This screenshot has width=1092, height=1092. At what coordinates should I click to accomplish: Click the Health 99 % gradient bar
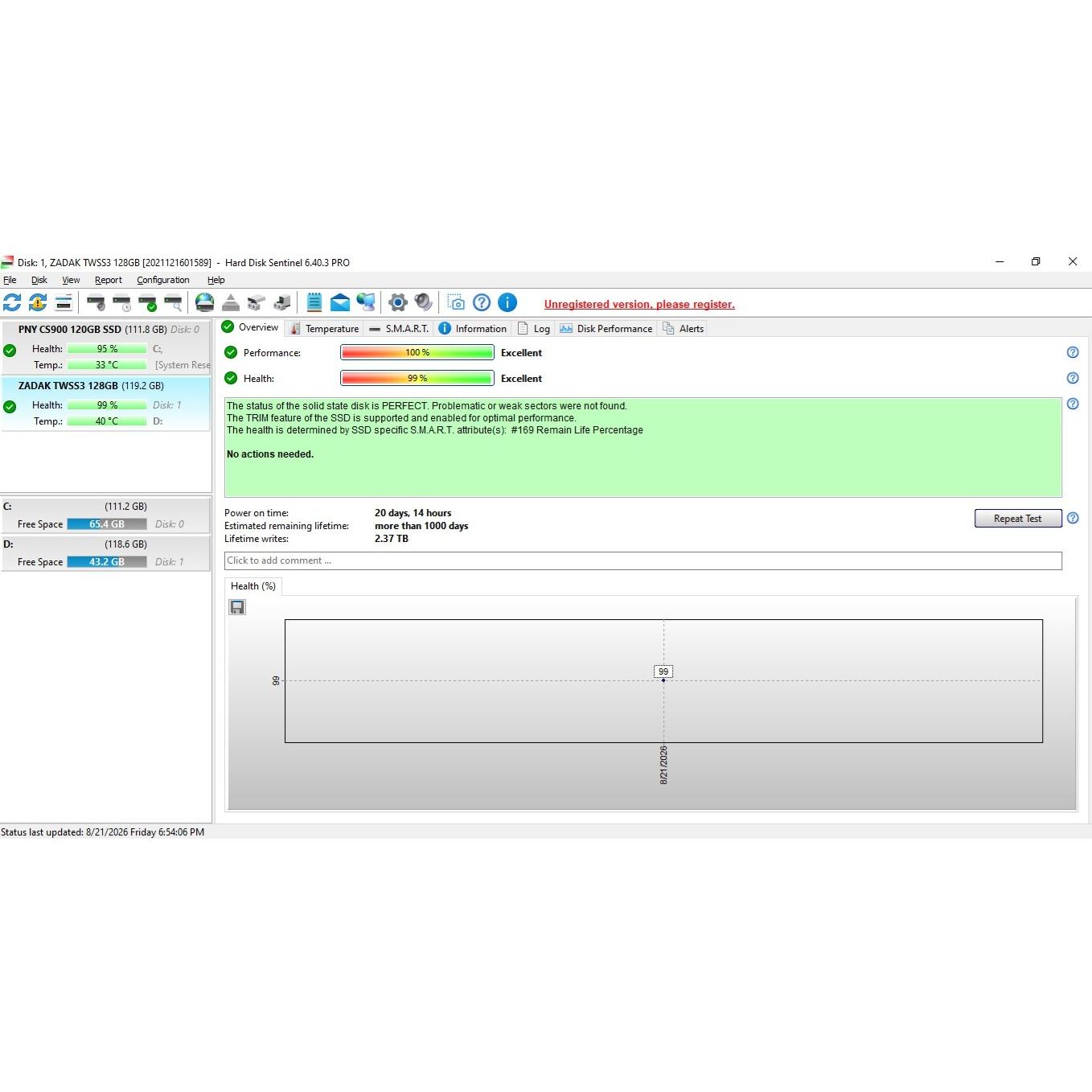[417, 378]
